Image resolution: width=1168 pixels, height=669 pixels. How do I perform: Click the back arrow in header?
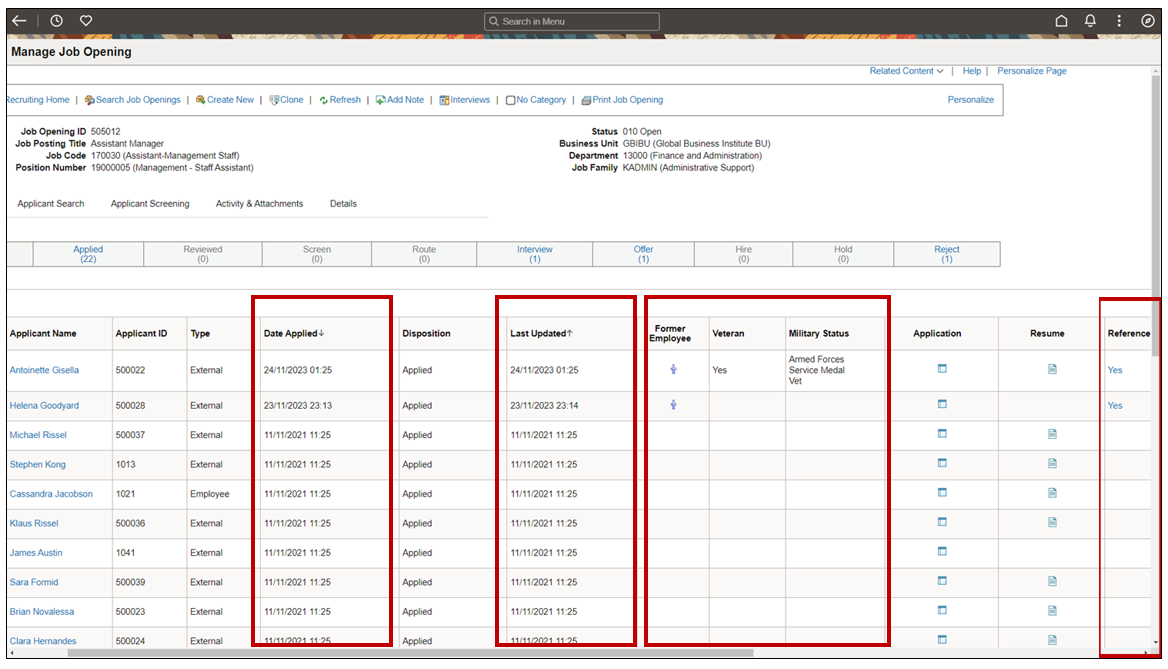pos(19,21)
